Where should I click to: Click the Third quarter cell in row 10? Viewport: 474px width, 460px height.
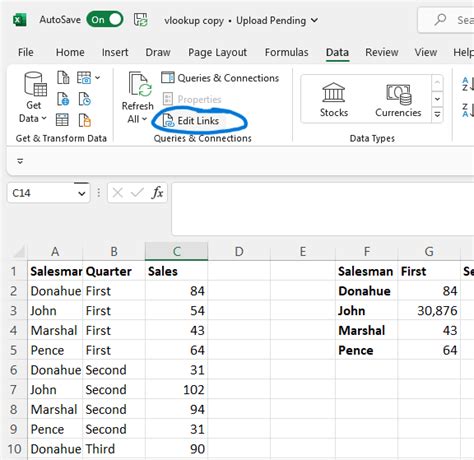tap(114, 449)
